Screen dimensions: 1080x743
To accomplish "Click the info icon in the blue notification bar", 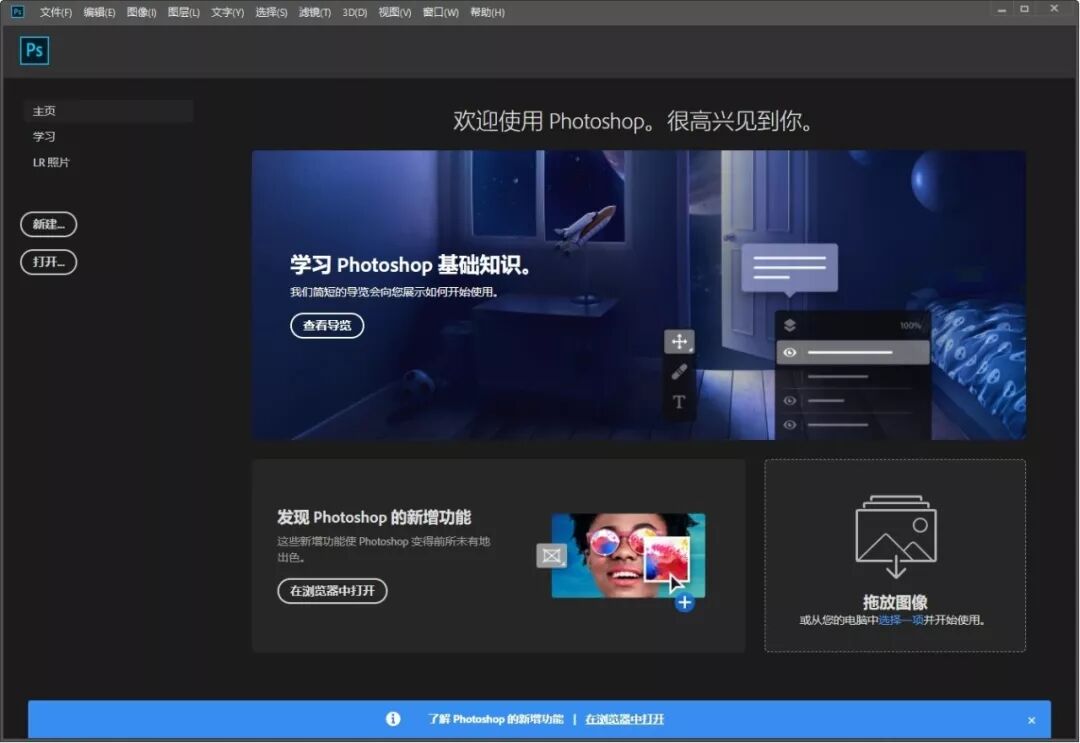I will click(393, 719).
